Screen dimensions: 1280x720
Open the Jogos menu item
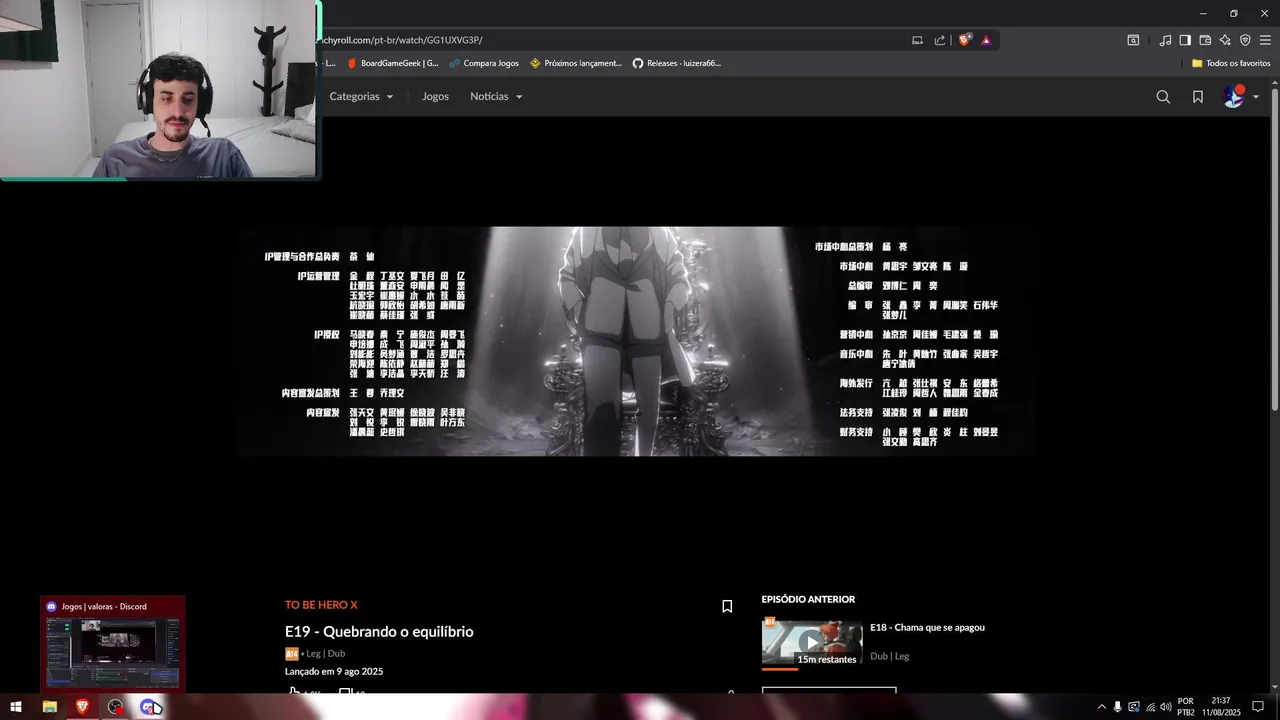(x=435, y=97)
